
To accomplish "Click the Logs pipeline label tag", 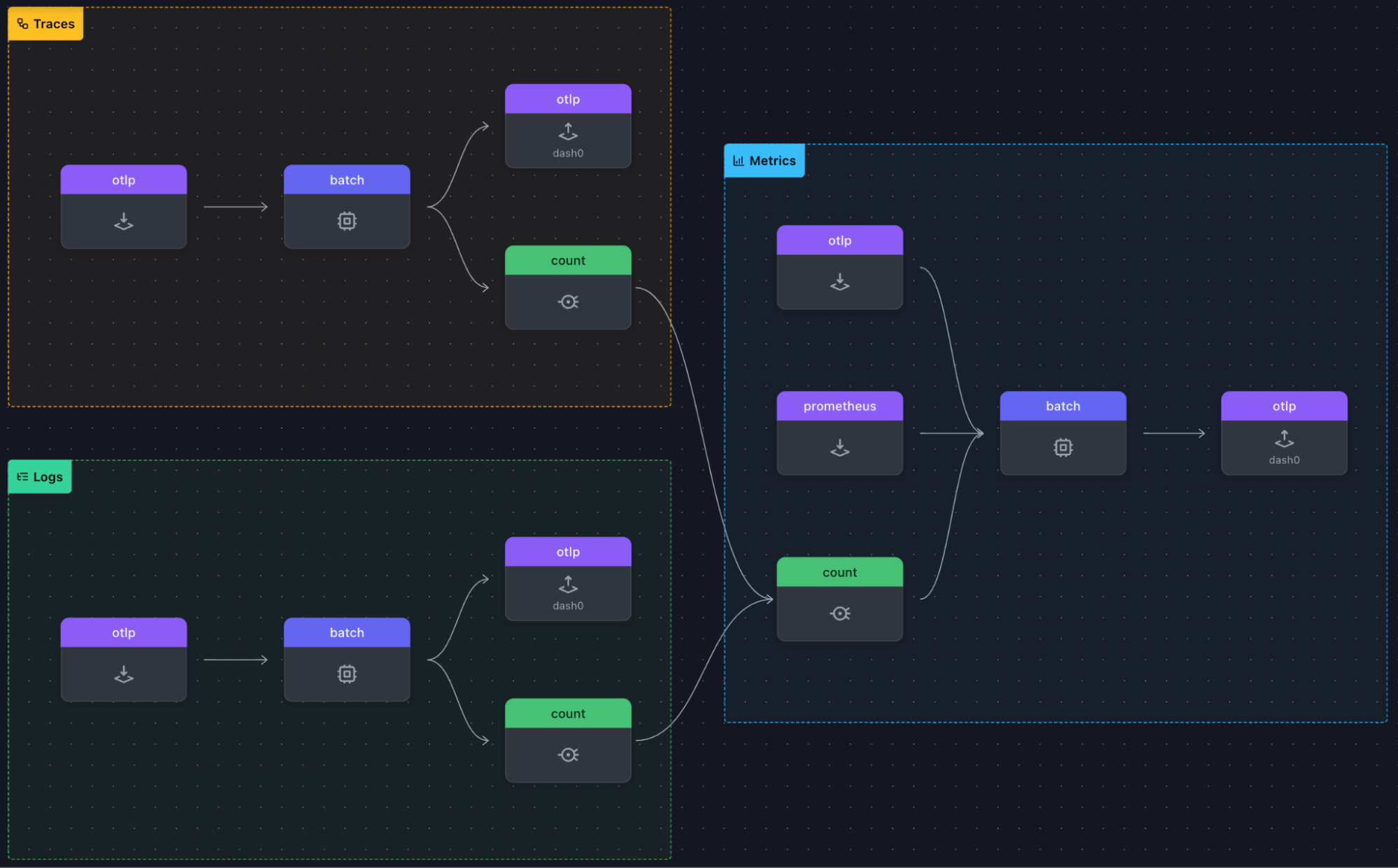I will 40,477.
